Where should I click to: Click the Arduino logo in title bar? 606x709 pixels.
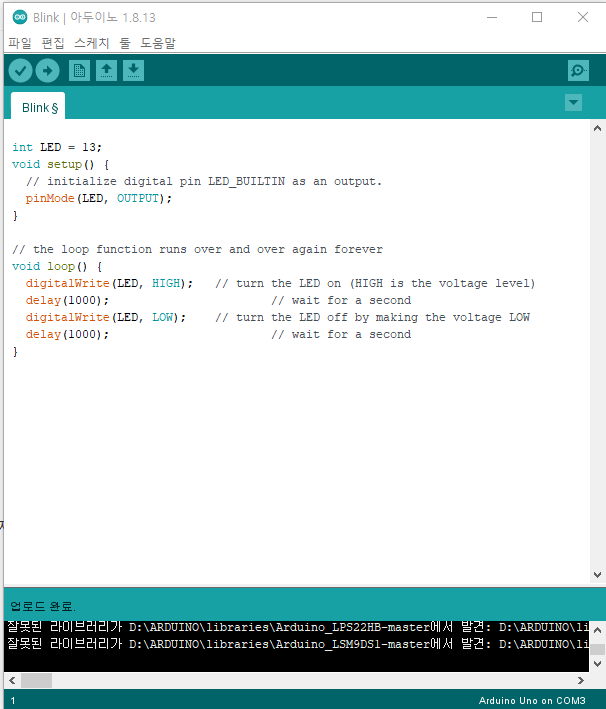click(20, 17)
